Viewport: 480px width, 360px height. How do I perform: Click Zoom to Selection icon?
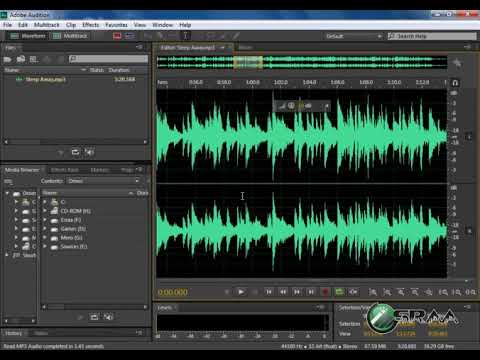pos(470,292)
